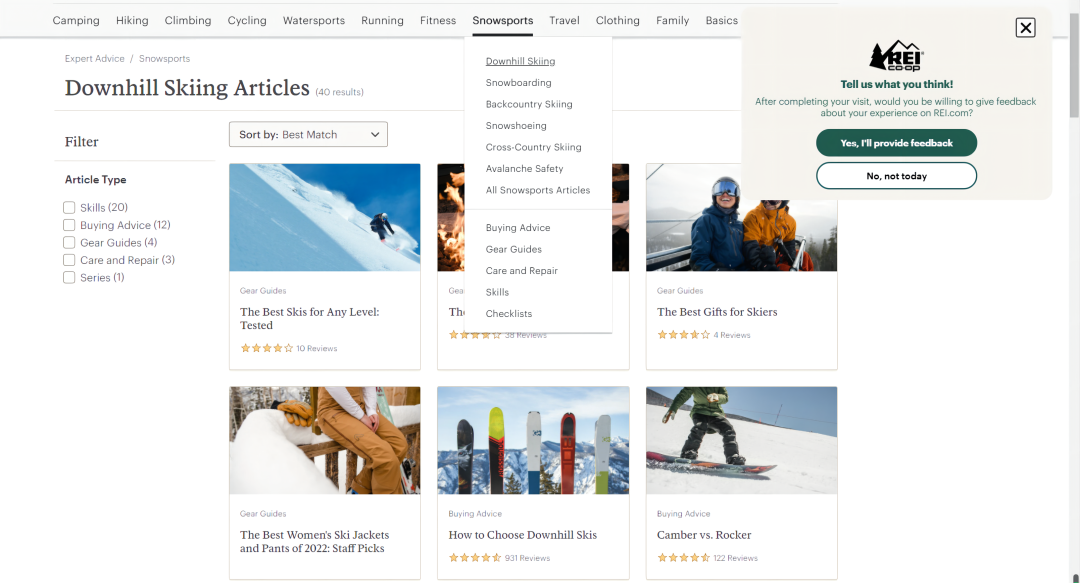Select Cross-Country Skiing menu entry
The width and height of the screenshot is (1080, 583).
pyautogui.click(x=533, y=147)
